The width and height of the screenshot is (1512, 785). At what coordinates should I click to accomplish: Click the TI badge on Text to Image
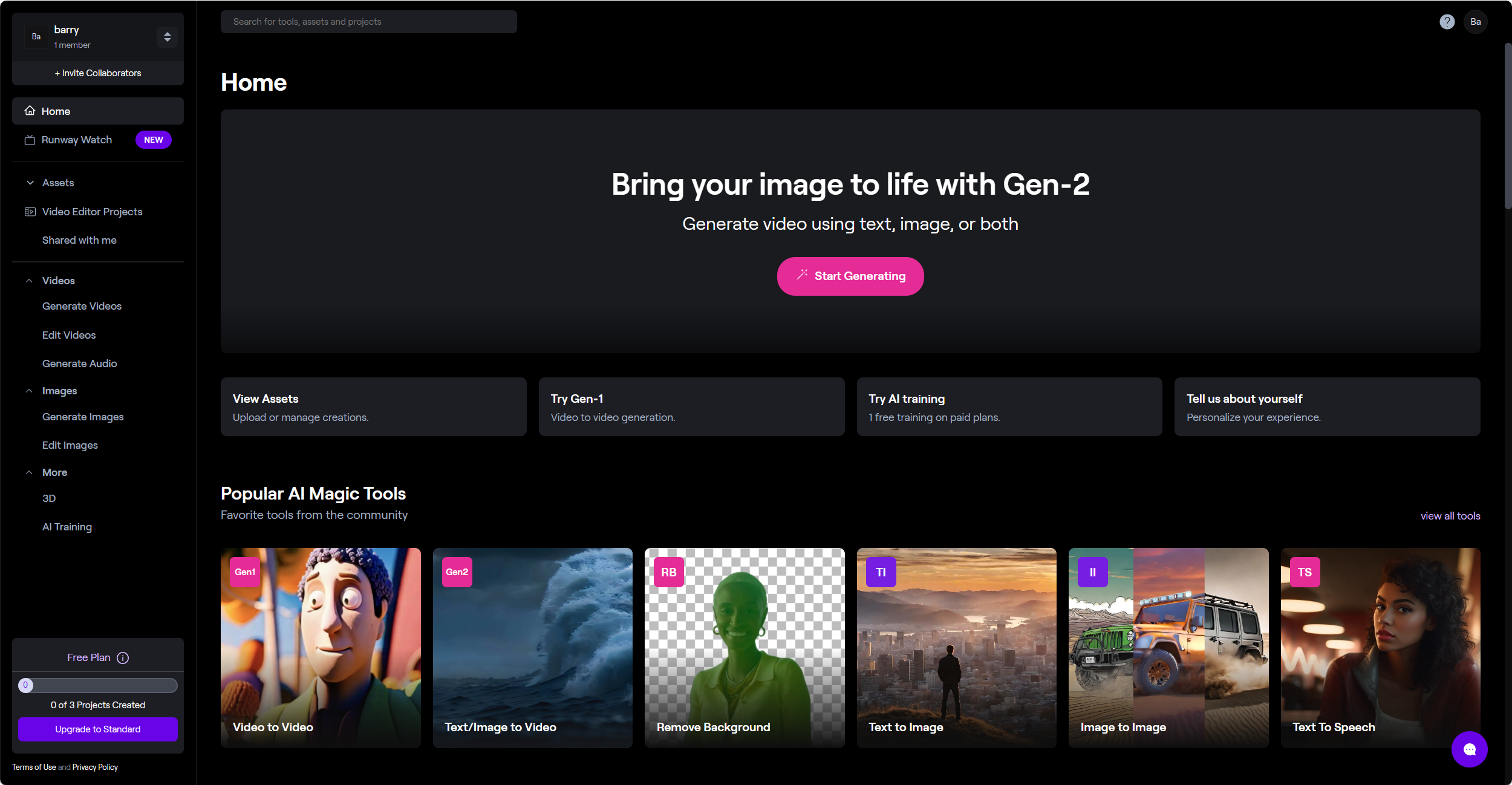881,572
